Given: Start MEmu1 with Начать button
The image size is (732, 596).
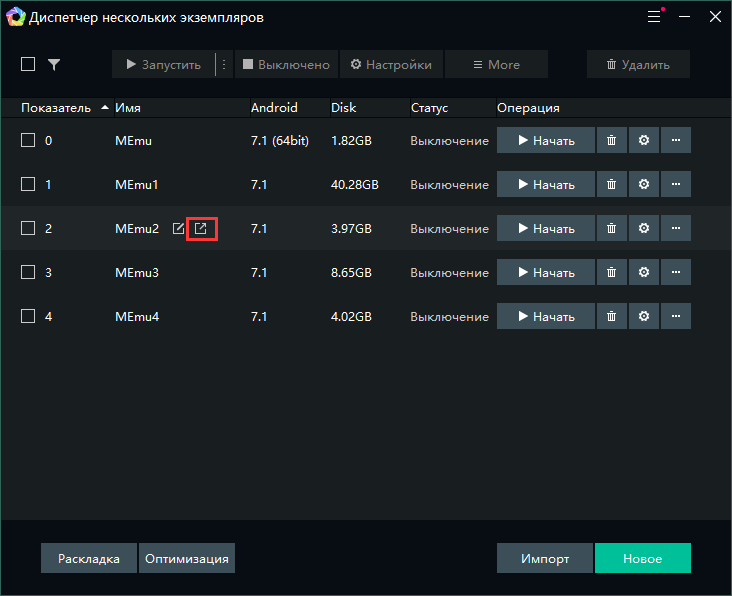Looking at the screenshot, I should (546, 185).
